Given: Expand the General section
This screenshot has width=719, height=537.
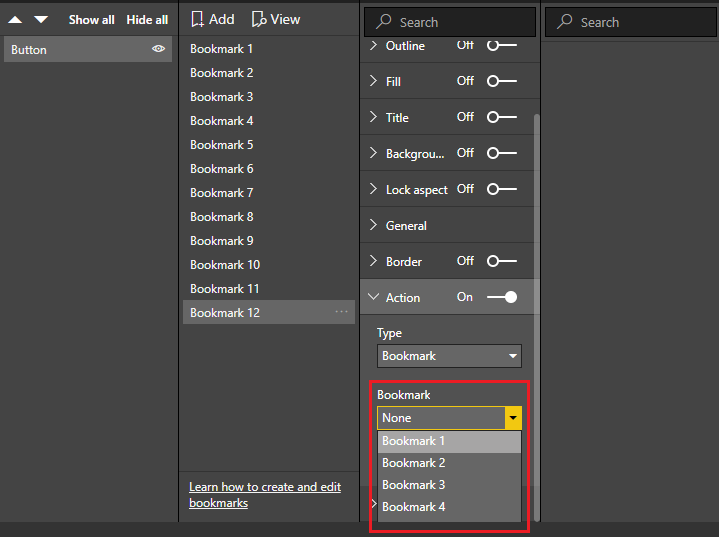Looking at the screenshot, I should pos(373,225).
